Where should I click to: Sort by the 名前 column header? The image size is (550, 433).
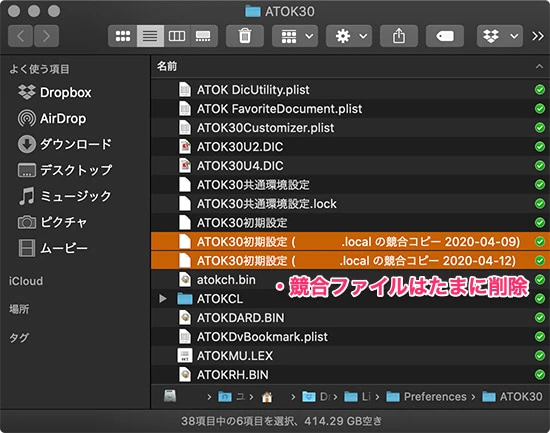click(x=167, y=66)
